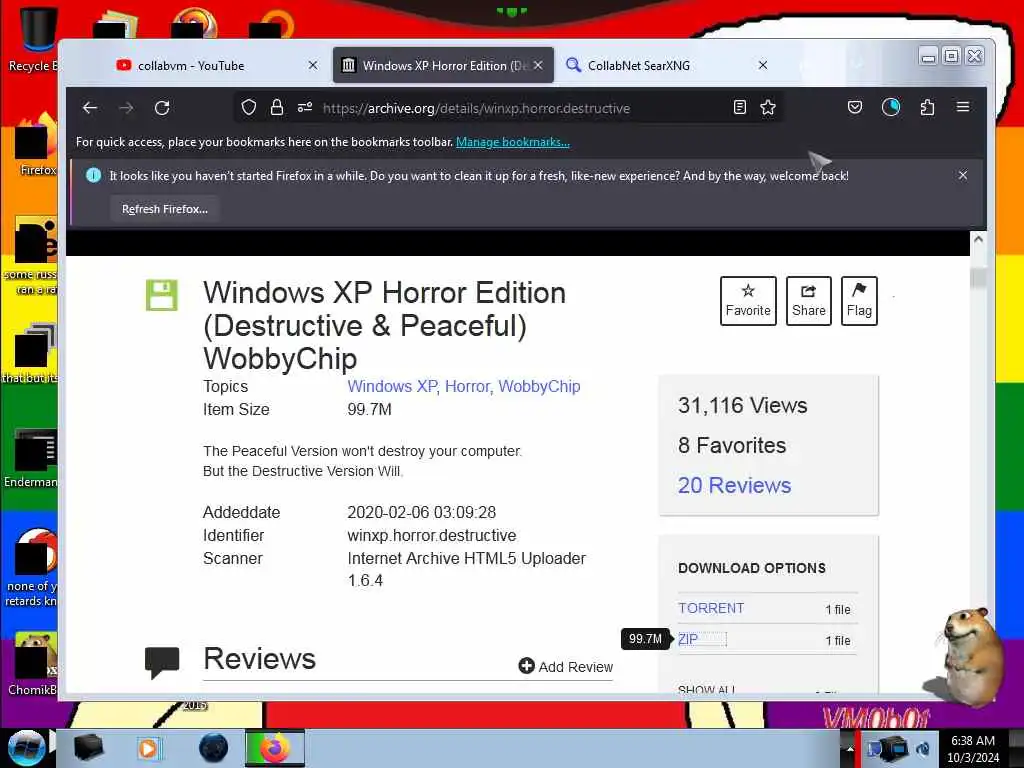Click info icon in notification bar
Screen dimensions: 1024x768
point(93,175)
